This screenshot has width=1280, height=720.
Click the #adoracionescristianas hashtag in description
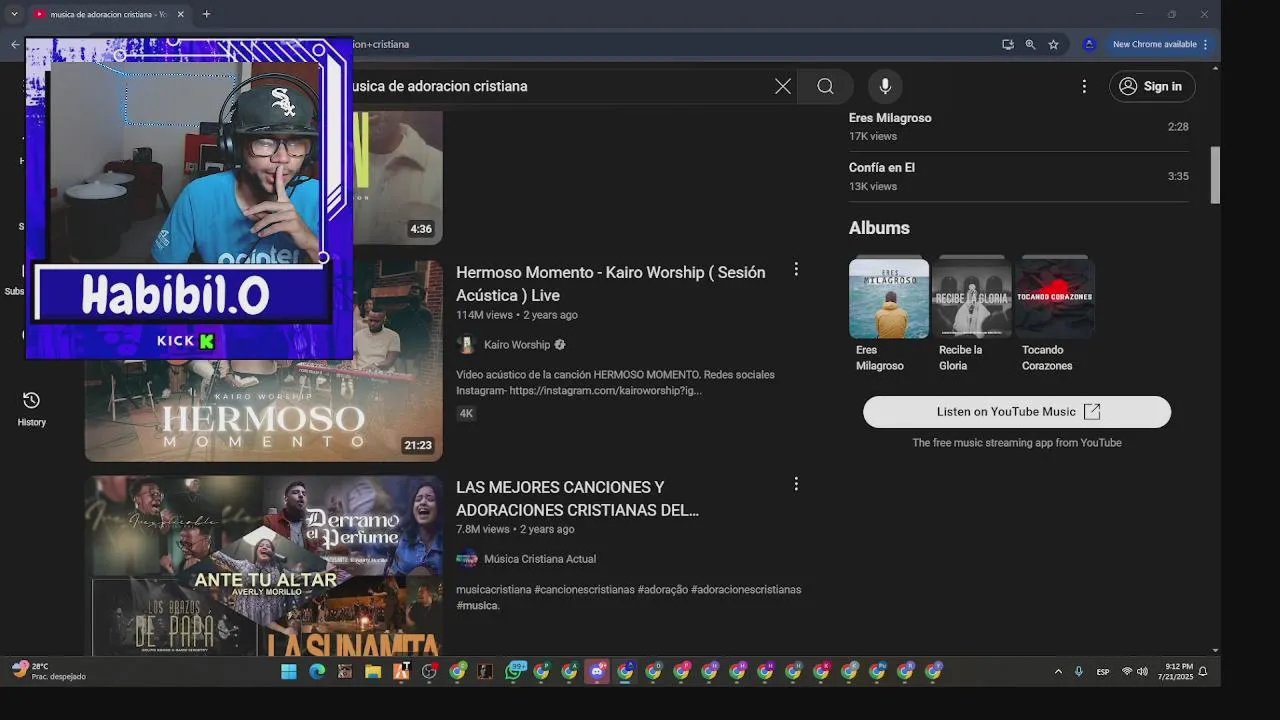point(746,590)
